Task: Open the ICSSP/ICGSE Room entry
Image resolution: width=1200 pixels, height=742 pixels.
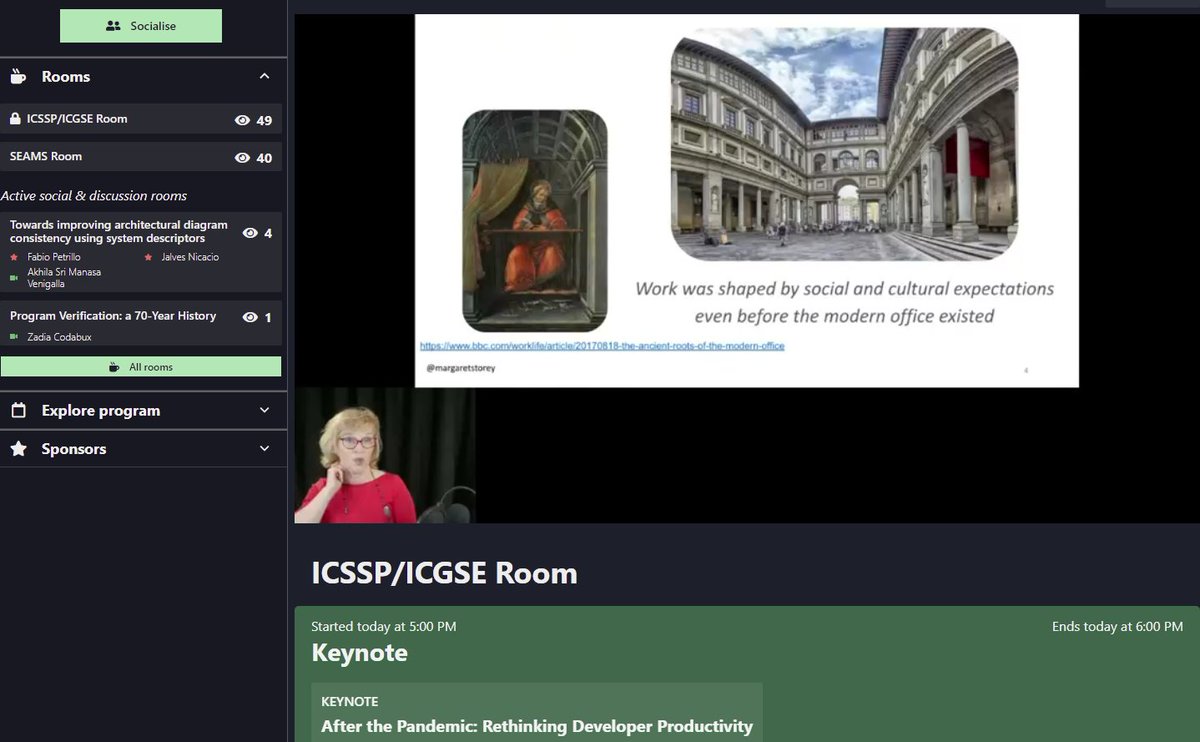Action: tap(141, 119)
